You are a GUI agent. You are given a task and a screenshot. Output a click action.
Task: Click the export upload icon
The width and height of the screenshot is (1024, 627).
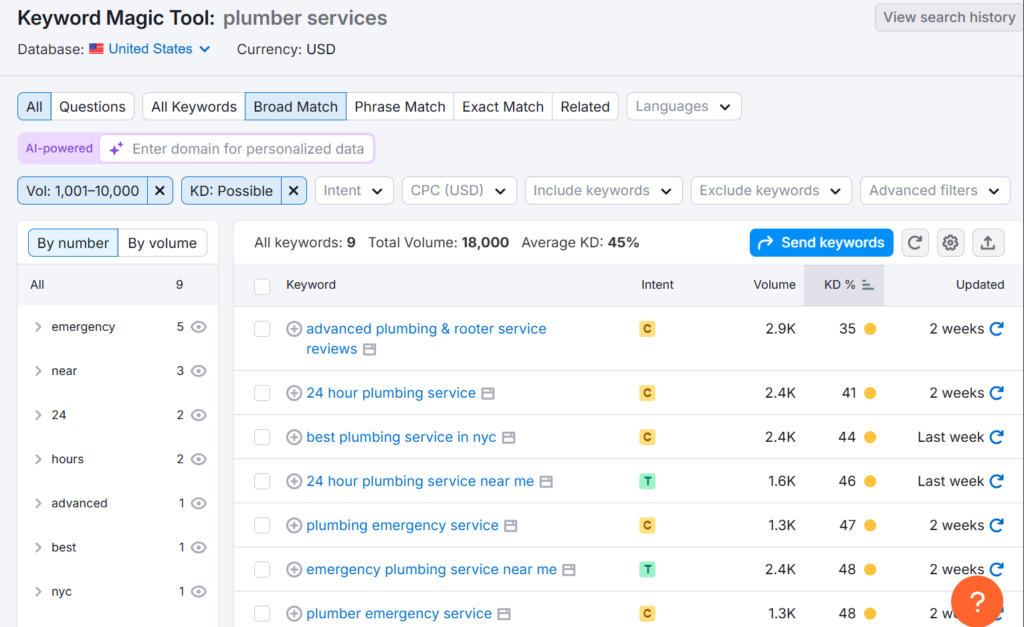click(x=988, y=242)
